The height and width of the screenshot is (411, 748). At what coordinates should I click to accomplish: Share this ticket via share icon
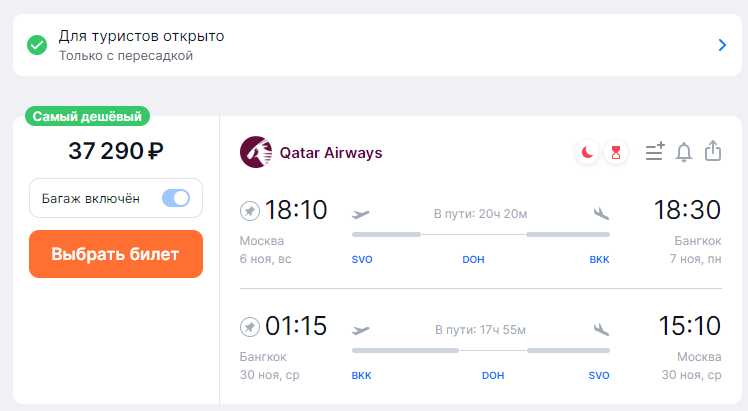pos(713,151)
